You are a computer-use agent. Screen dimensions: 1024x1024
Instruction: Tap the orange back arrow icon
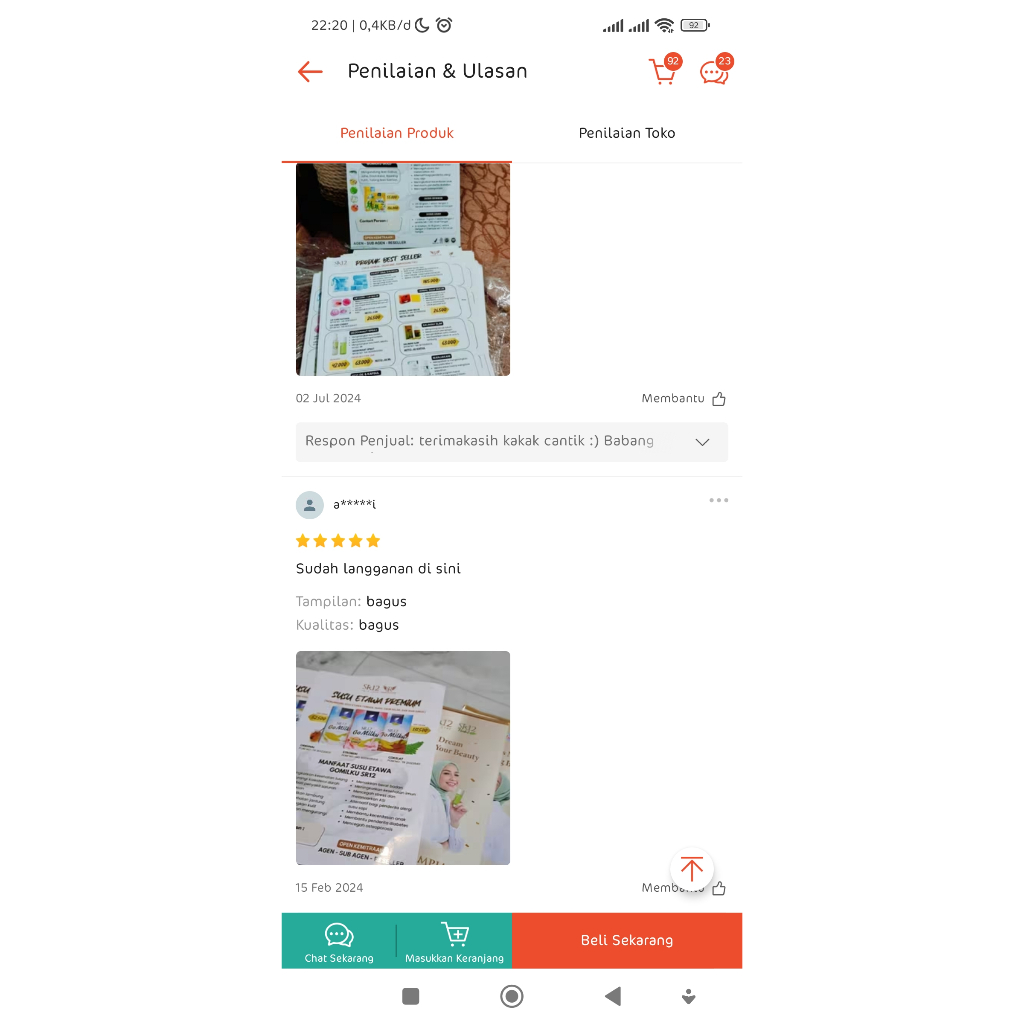tap(310, 71)
